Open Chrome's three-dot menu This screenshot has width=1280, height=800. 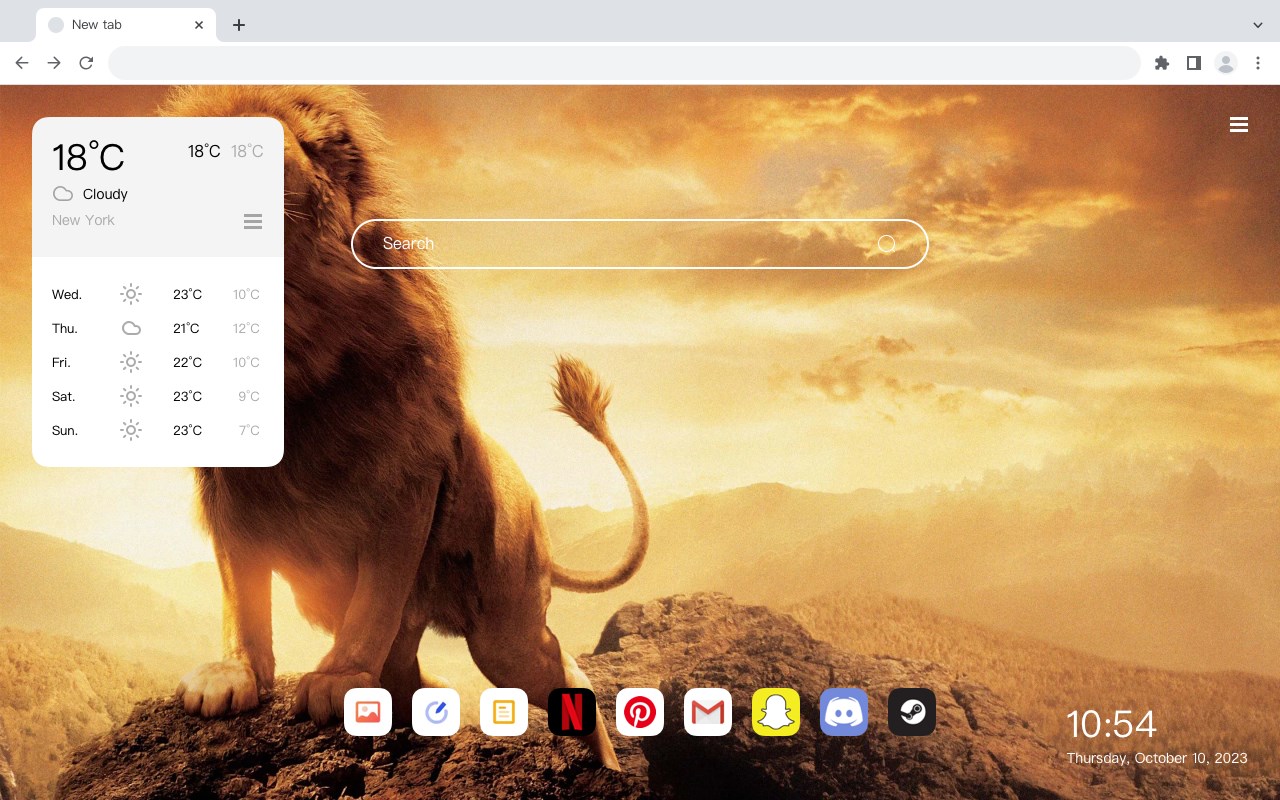pyautogui.click(x=1258, y=63)
